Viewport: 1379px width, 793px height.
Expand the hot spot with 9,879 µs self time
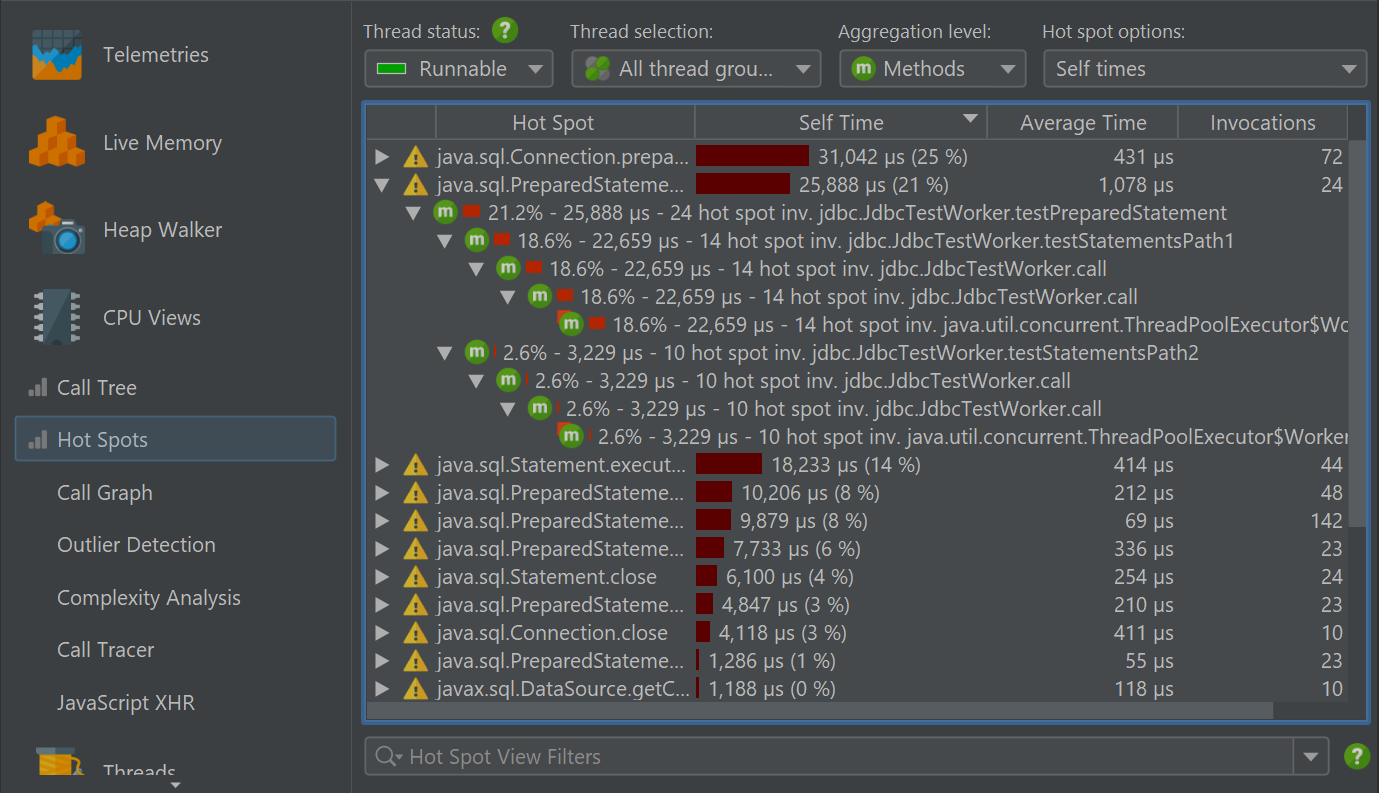tap(382, 521)
